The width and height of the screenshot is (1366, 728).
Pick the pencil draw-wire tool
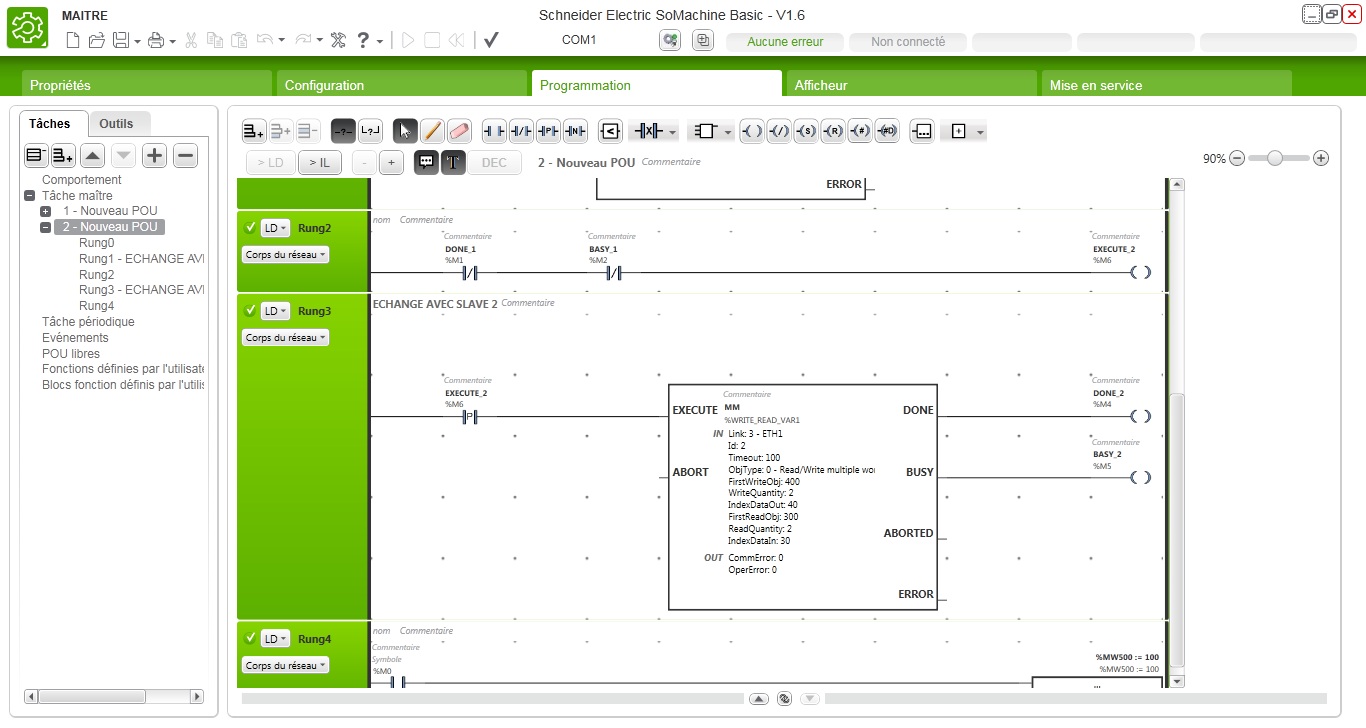click(432, 131)
